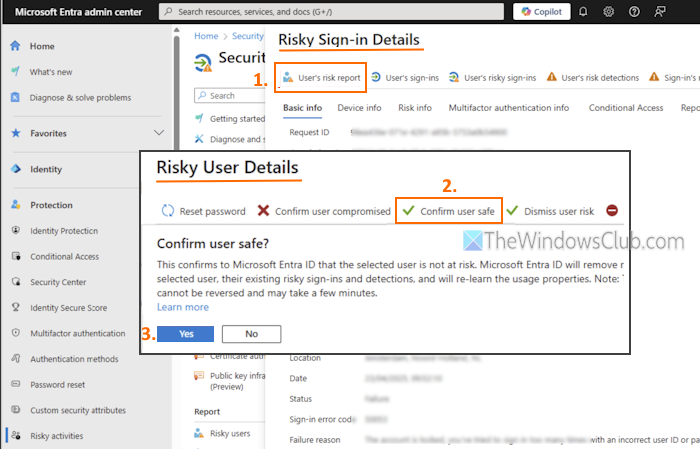The image size is (700, 449).
Task: Focus the search resources, services, and docs field
Action: click(331, 12)
